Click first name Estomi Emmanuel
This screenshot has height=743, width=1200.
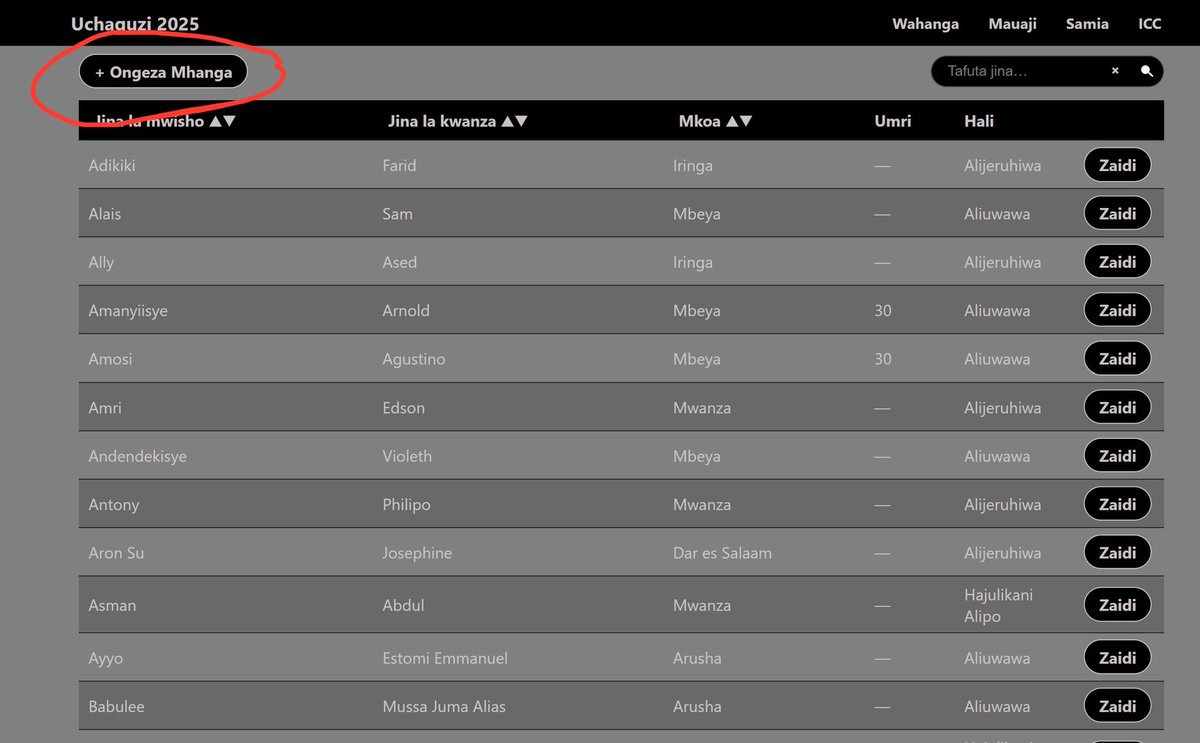pyautogui.click(x=445, y=659)
